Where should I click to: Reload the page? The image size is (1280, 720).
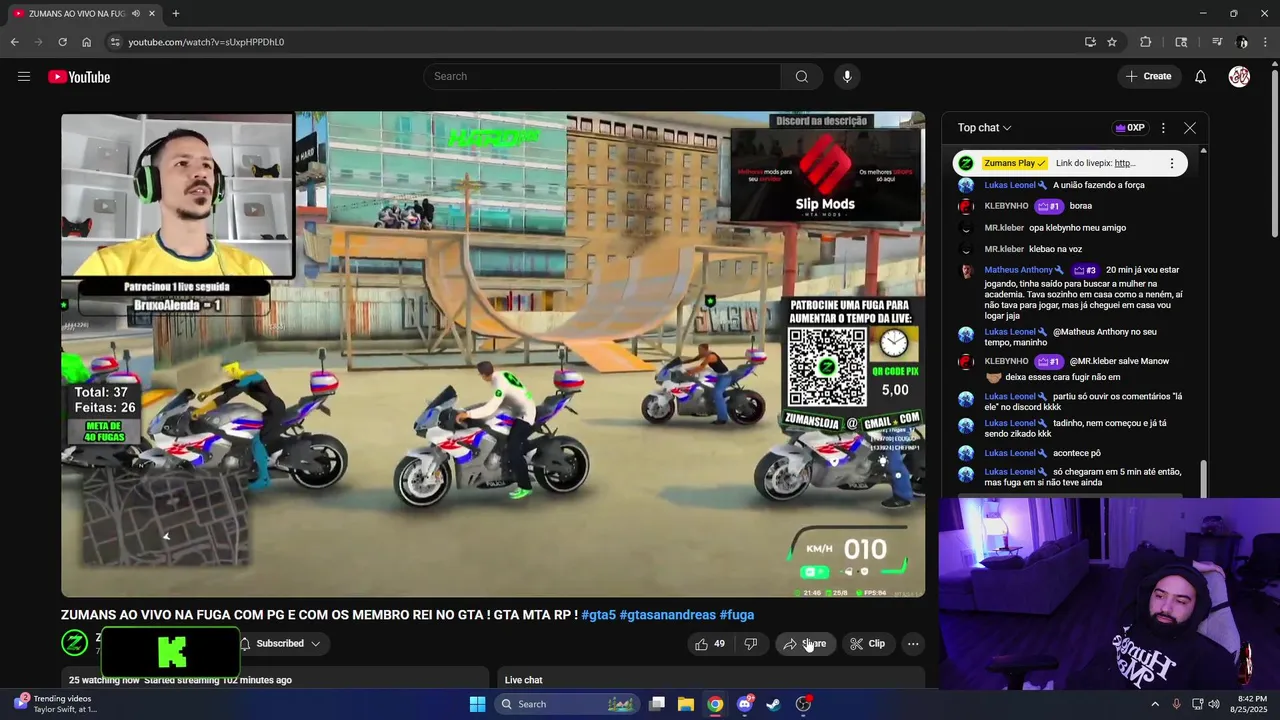click(62, 42)
